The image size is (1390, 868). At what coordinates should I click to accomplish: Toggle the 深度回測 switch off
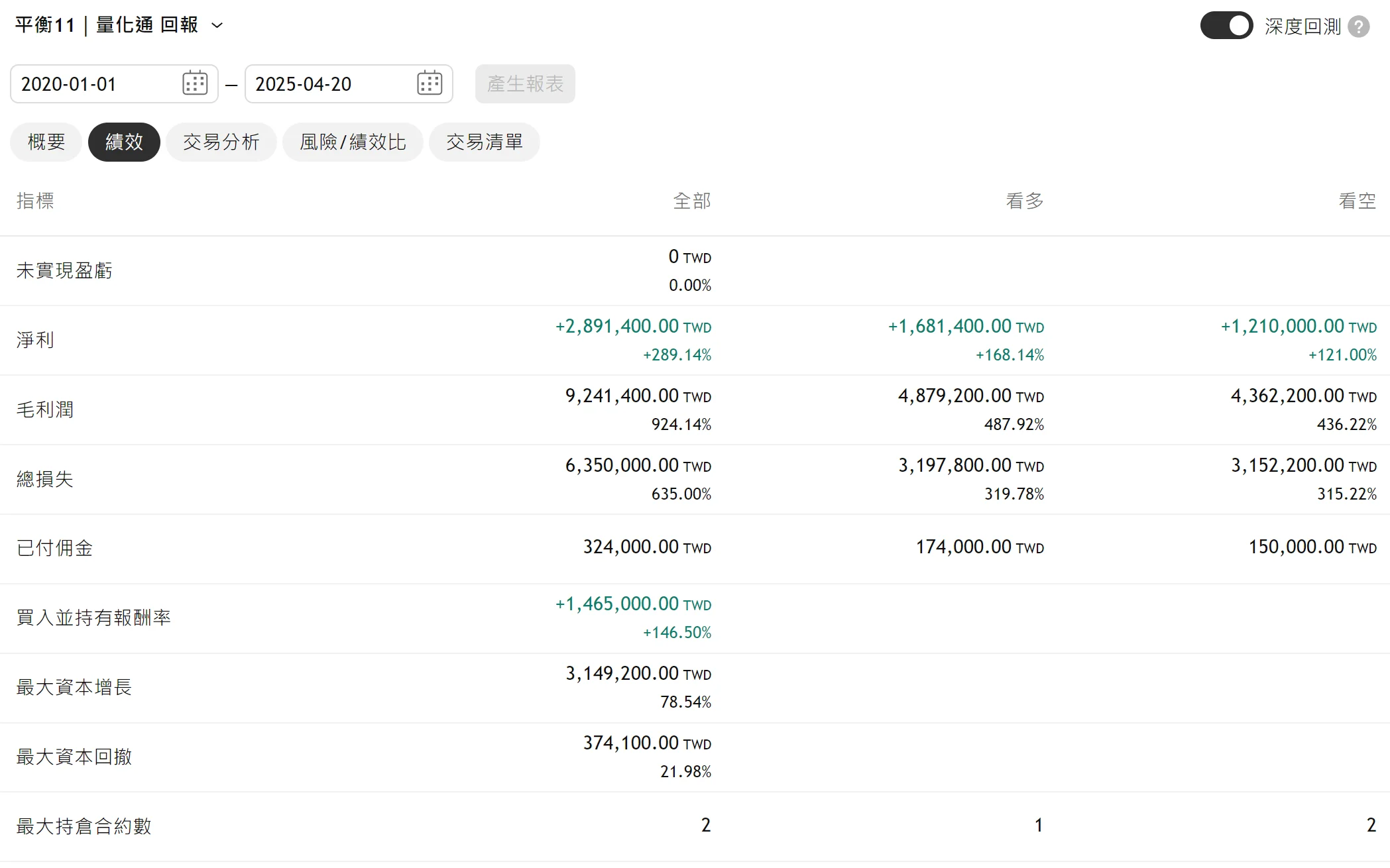[1226, 26]
